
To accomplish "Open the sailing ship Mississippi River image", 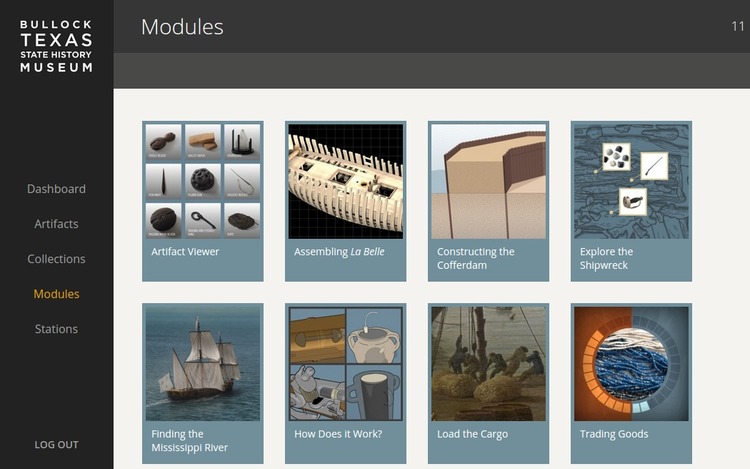I will coord(203,364).
